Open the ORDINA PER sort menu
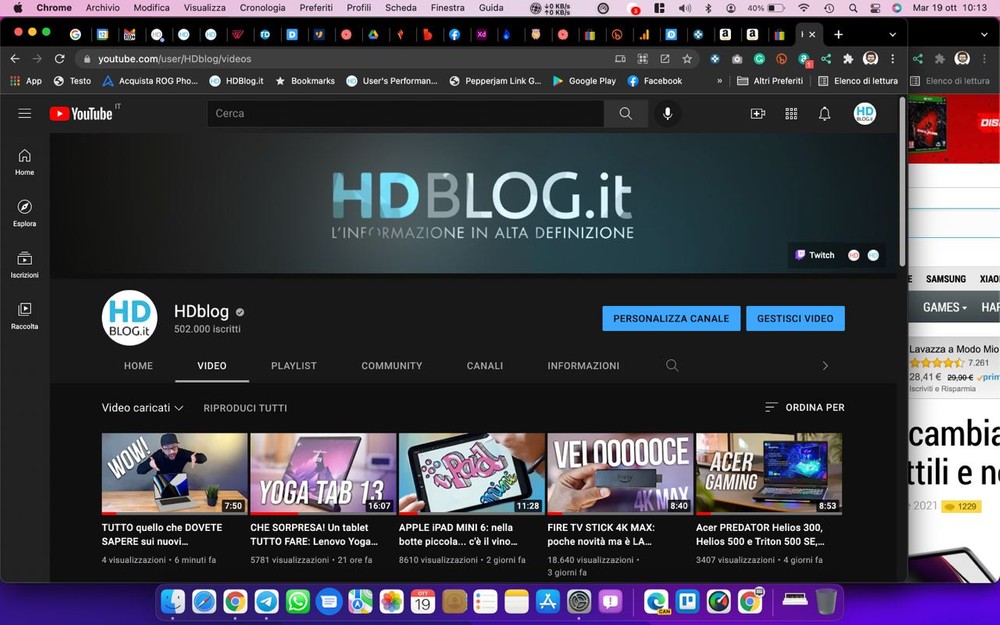The width and height of the screenshot is (1000, 625). click(804, 407)
